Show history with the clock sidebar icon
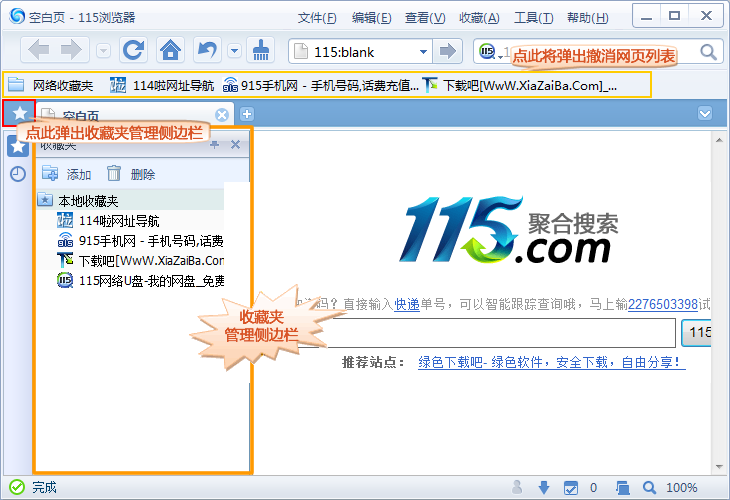The image size is (730, 500). point(18,174)
